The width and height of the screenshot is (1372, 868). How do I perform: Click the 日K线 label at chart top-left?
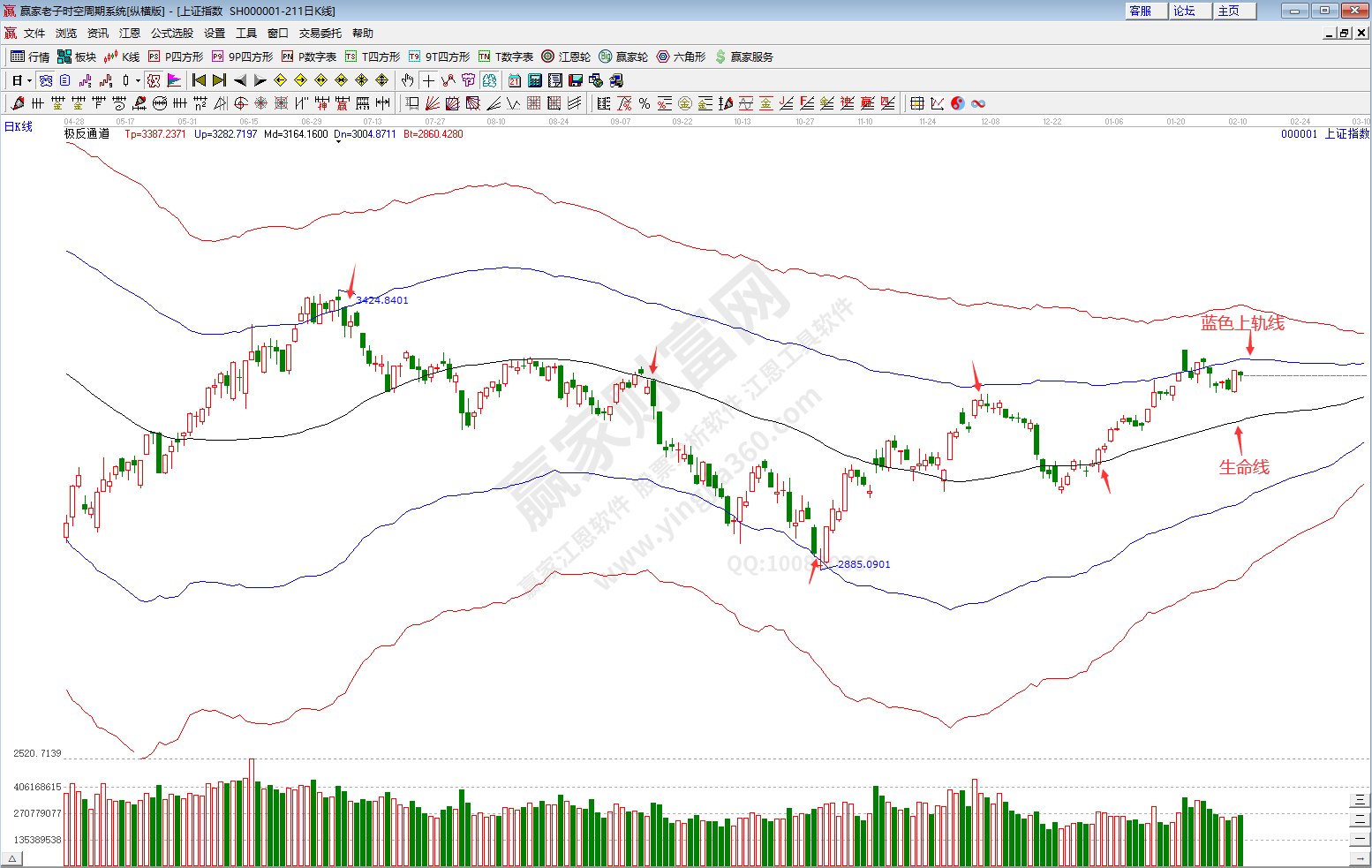[x=19, y=126]
